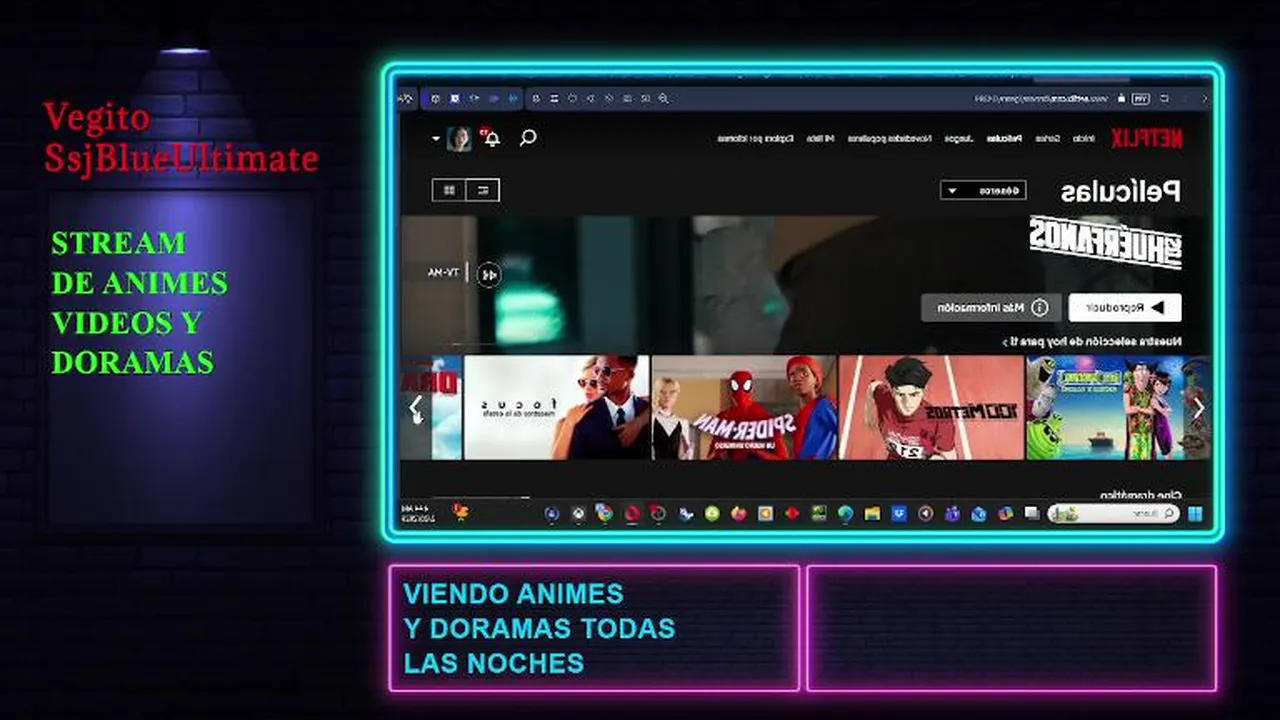Switch to list view layout
The image size is (1280, 720).
pyautogui.click(x=483, y=190)
